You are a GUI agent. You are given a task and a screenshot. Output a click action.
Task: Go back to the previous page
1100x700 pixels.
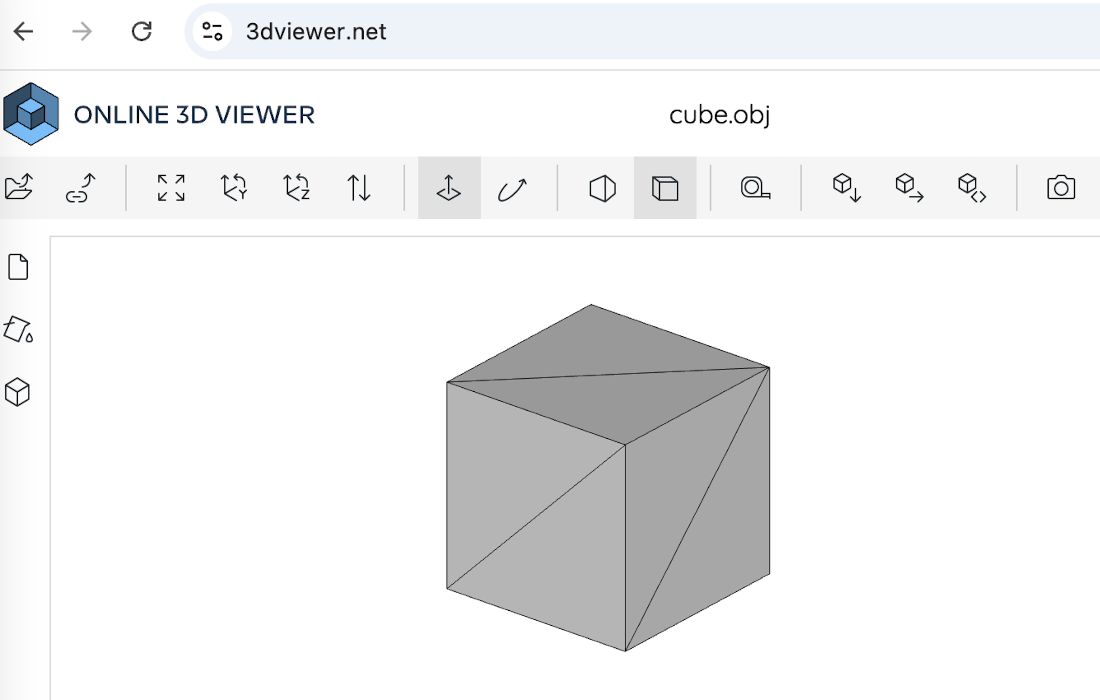tap(23, 32)
